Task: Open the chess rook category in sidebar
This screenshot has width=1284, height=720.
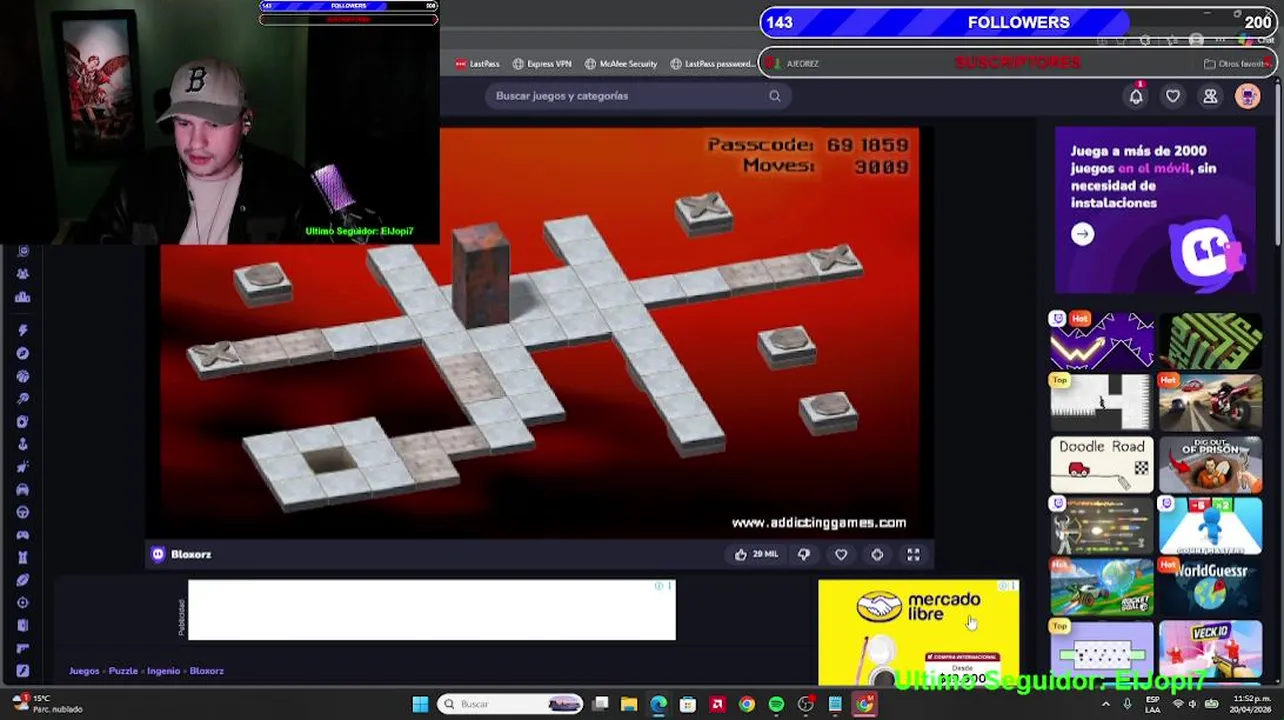Action: tap(22, 557)
